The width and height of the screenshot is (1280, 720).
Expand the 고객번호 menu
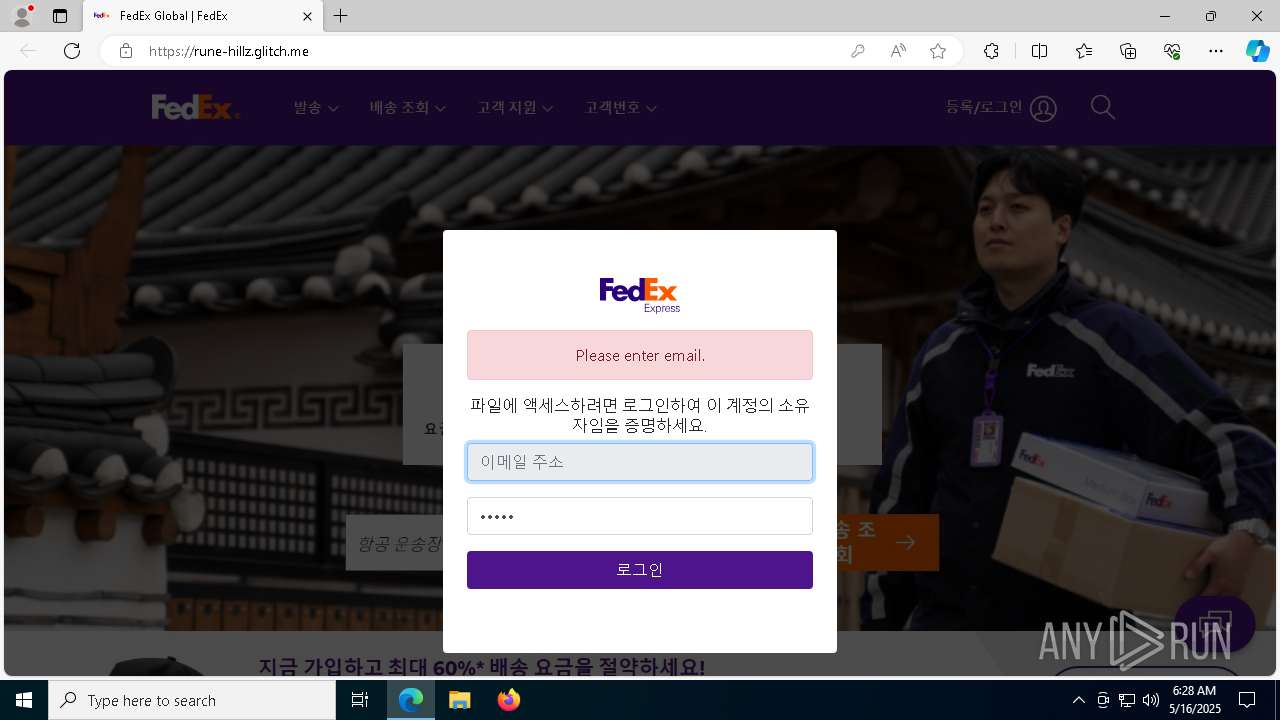[x=621, y=107]
